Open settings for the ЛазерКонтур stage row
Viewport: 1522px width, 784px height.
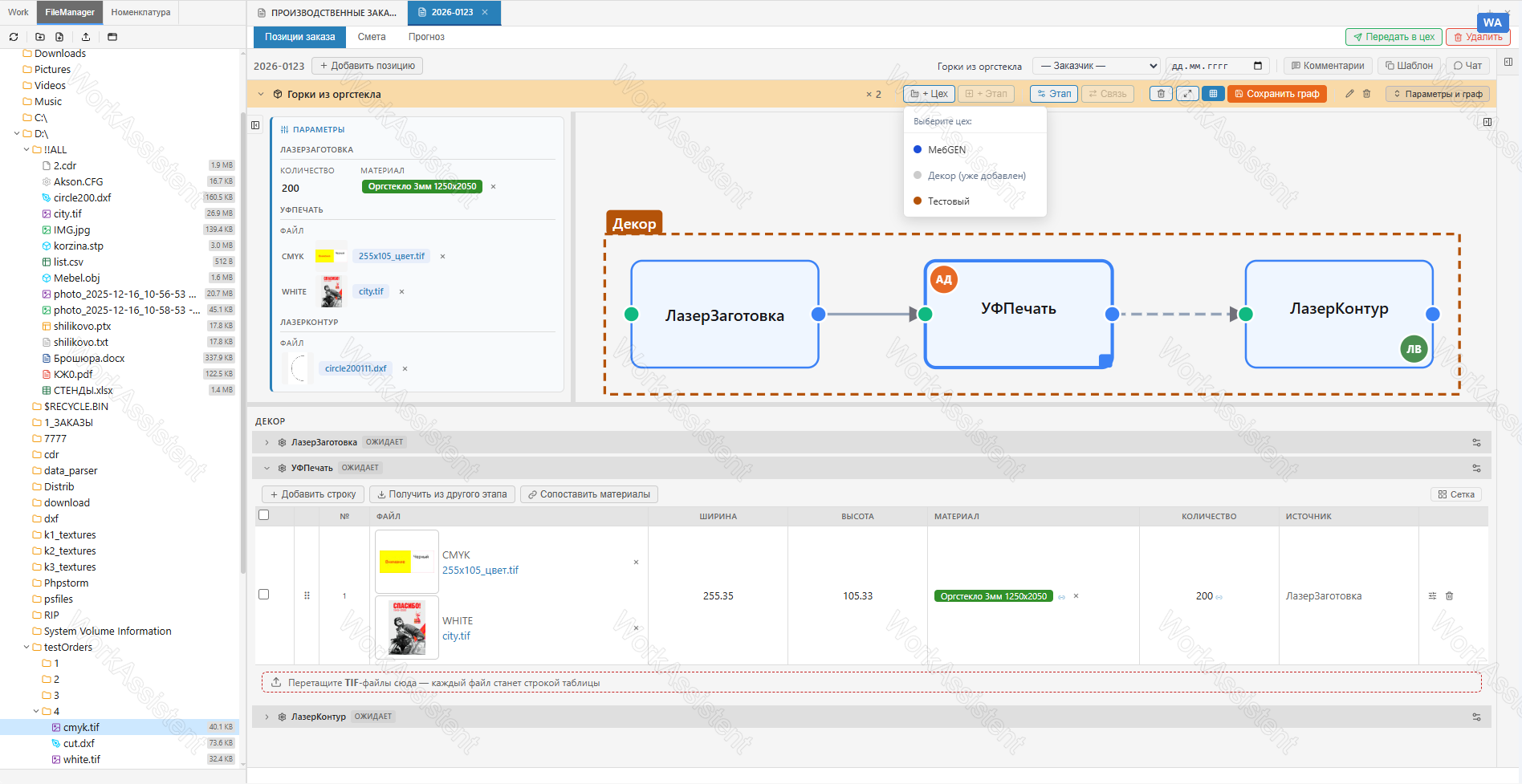pyautogui.click(x=1476, y=717)
